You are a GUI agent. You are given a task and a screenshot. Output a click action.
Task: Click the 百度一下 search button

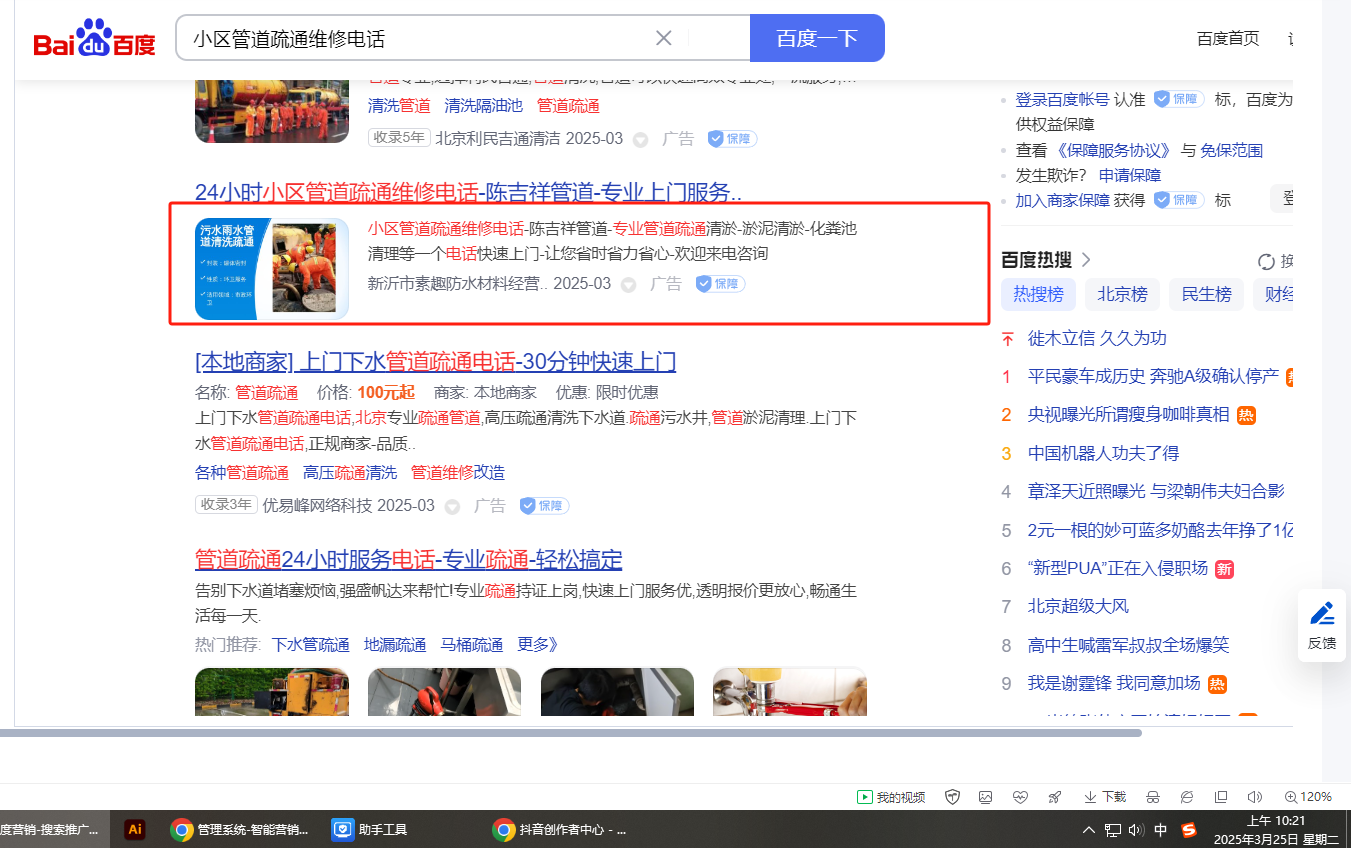(817, 38)
